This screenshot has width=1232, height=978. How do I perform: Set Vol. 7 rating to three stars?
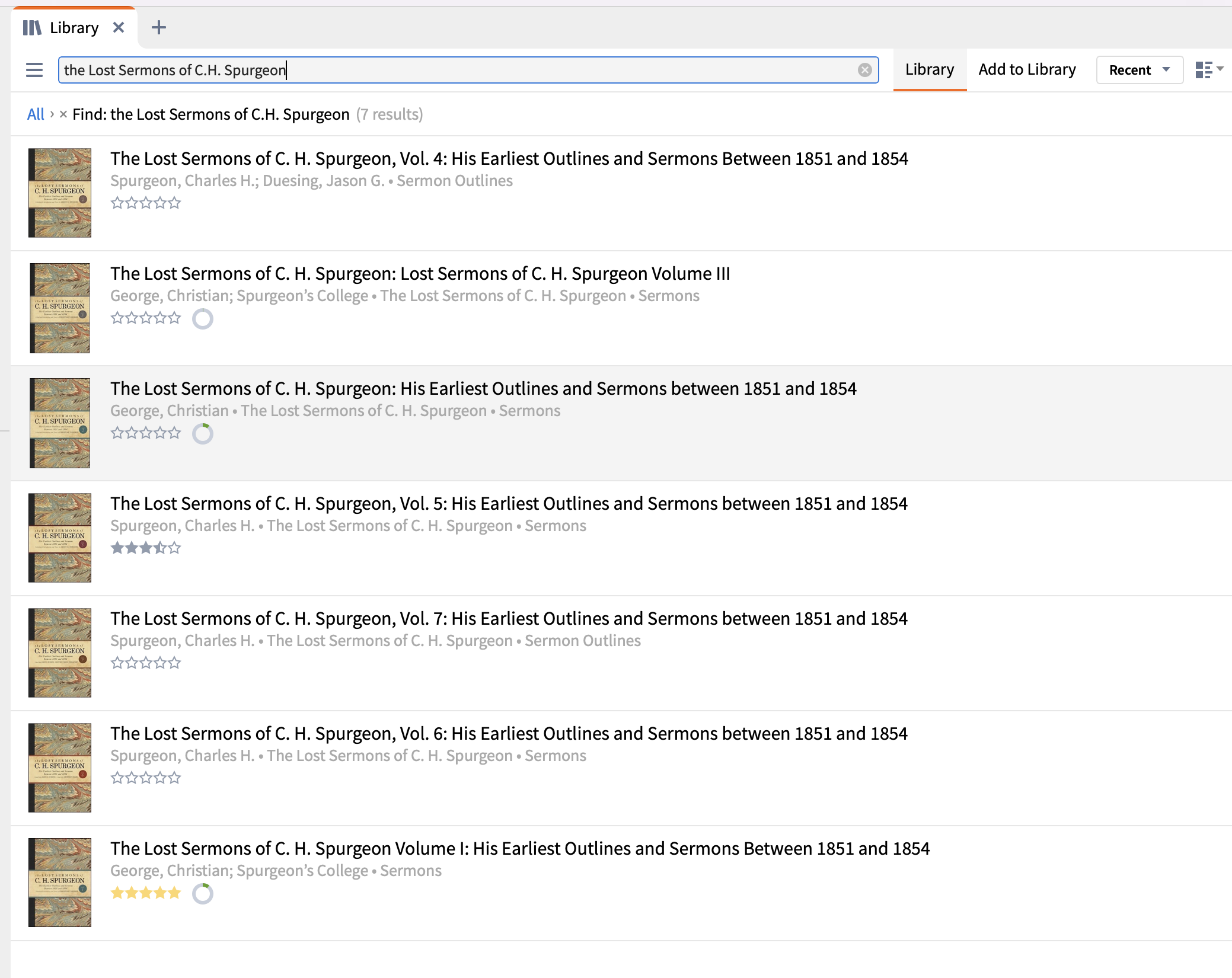click(x=146, y=663)
